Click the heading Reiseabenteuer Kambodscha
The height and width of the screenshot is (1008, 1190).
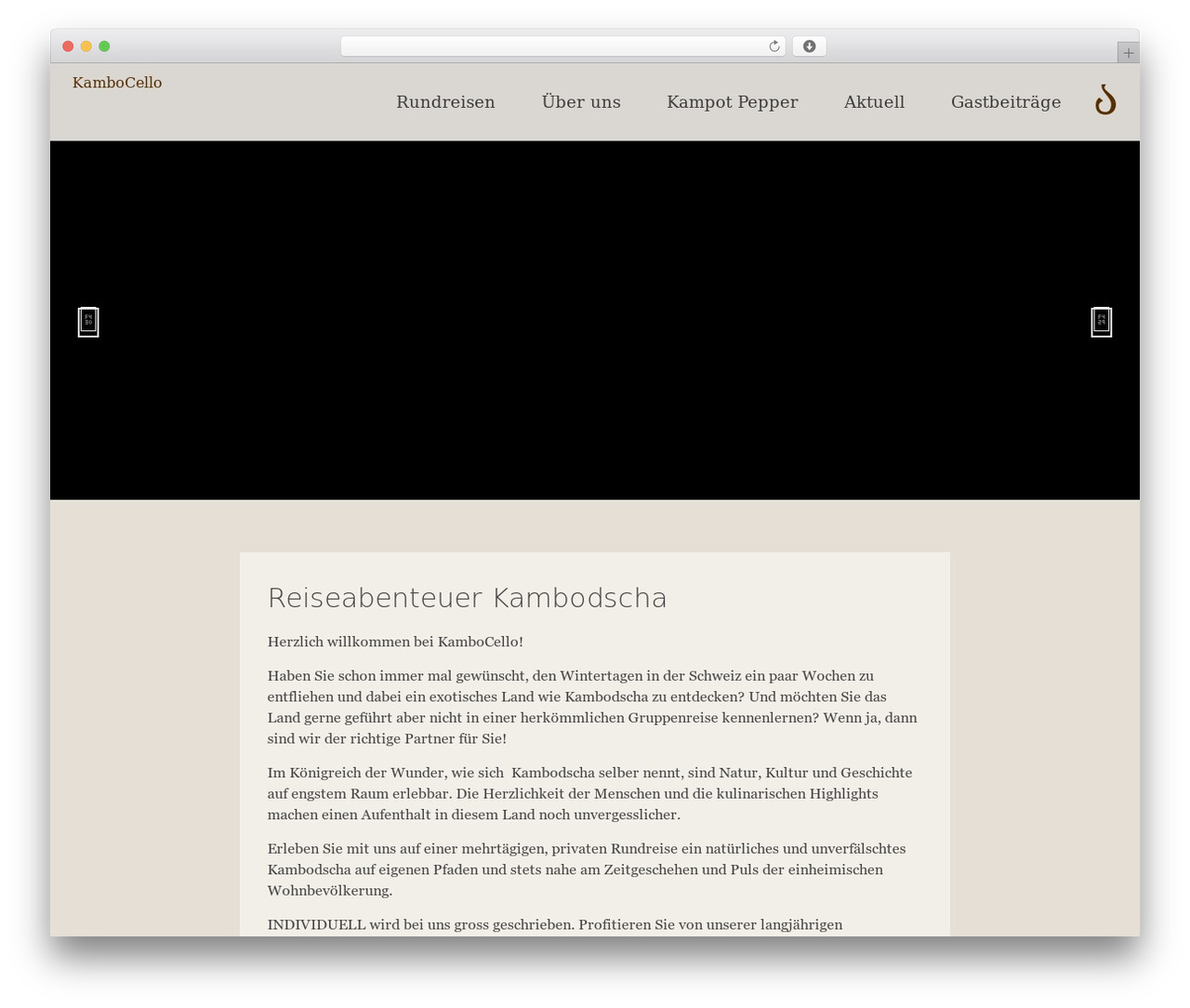coord(468,598)
